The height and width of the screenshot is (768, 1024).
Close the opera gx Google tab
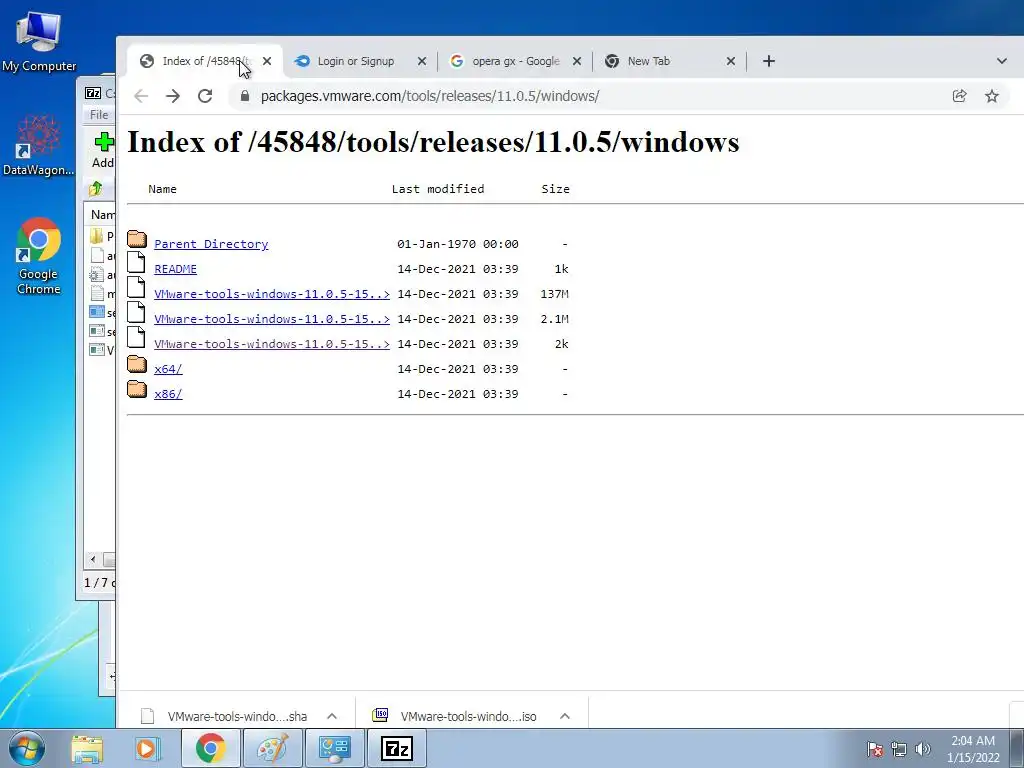point(577,61)
